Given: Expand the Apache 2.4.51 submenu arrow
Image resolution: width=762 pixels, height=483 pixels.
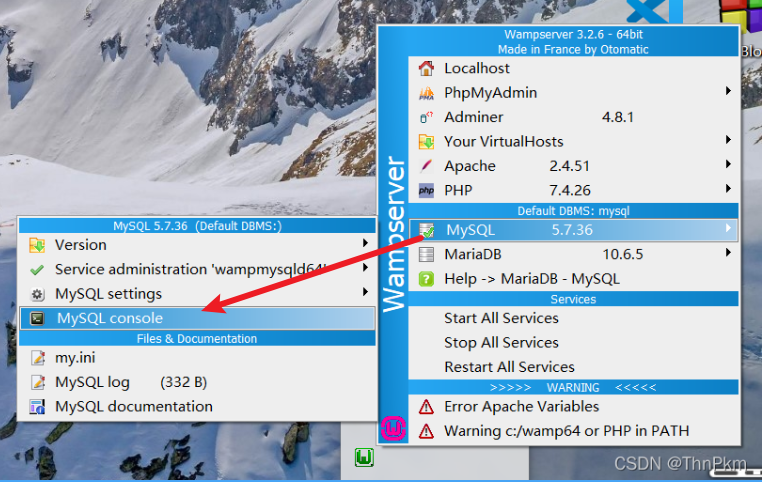Looking at the screenshot, I should click(x=728, y=164).
